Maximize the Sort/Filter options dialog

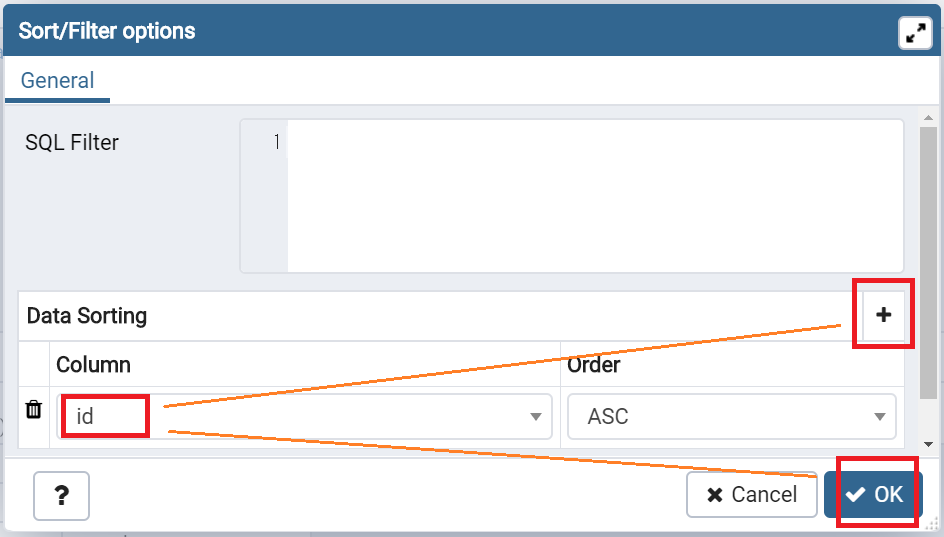(915, 32)
